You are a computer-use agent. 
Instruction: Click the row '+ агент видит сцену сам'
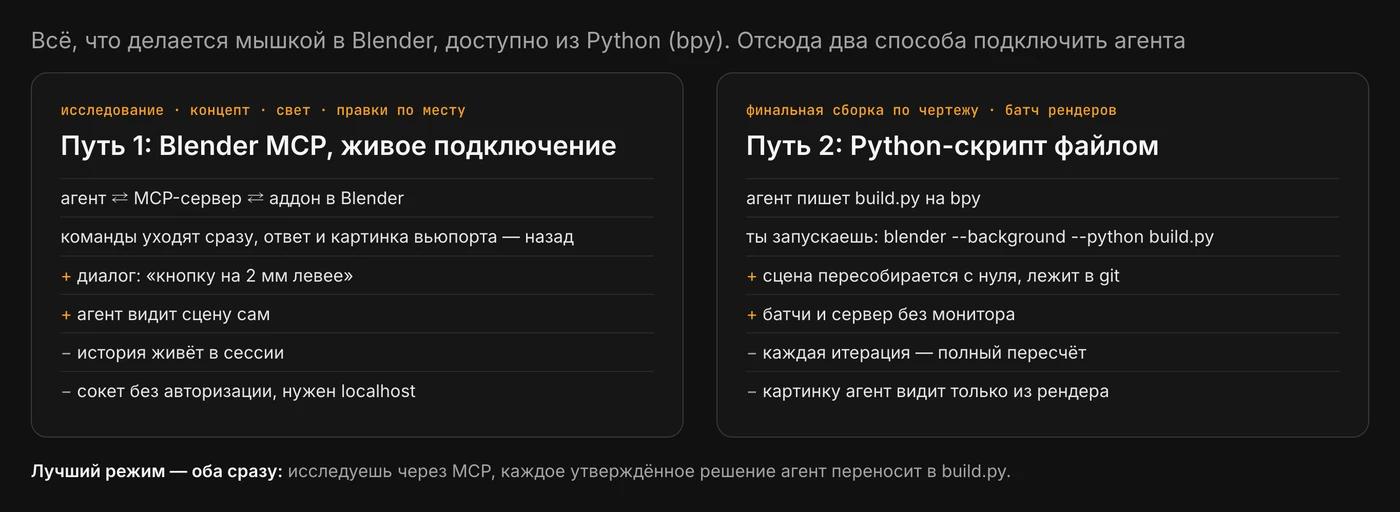357,314
